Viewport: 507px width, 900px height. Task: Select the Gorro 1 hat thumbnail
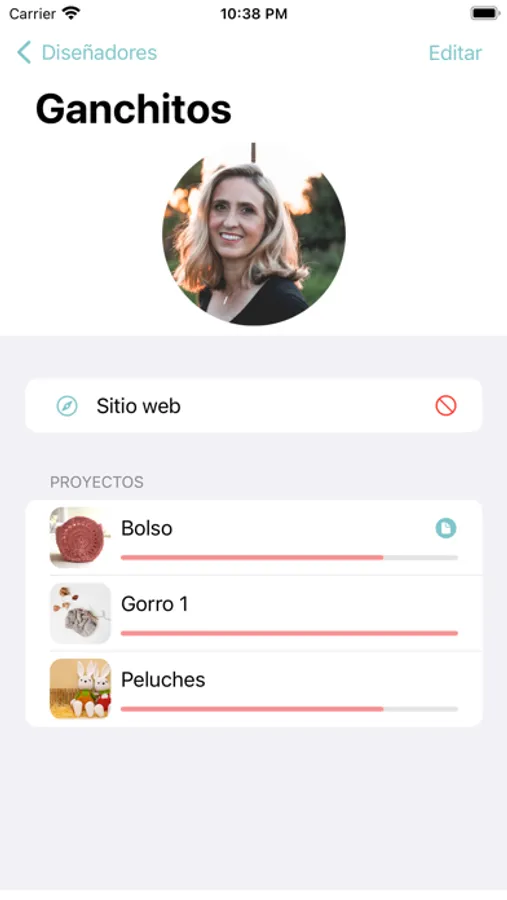(80, 613)
